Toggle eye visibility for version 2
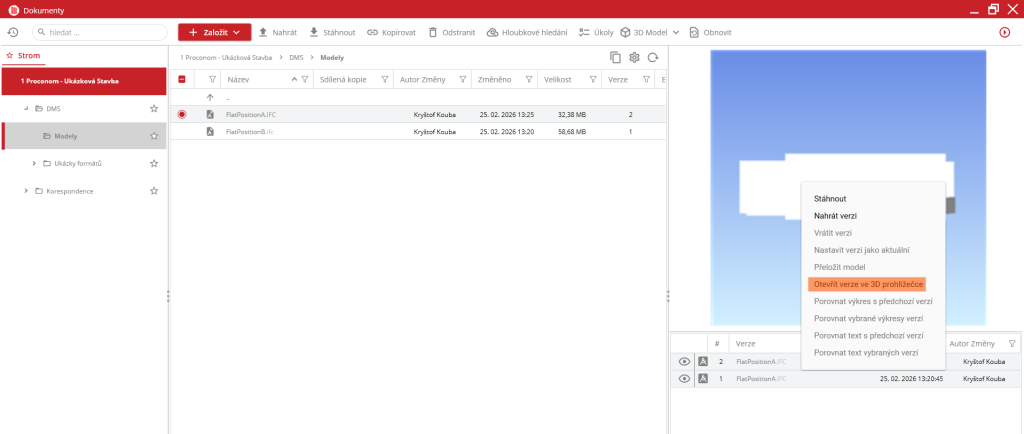The height and width of the screenshot is (434, 1024). pos(684,361)
